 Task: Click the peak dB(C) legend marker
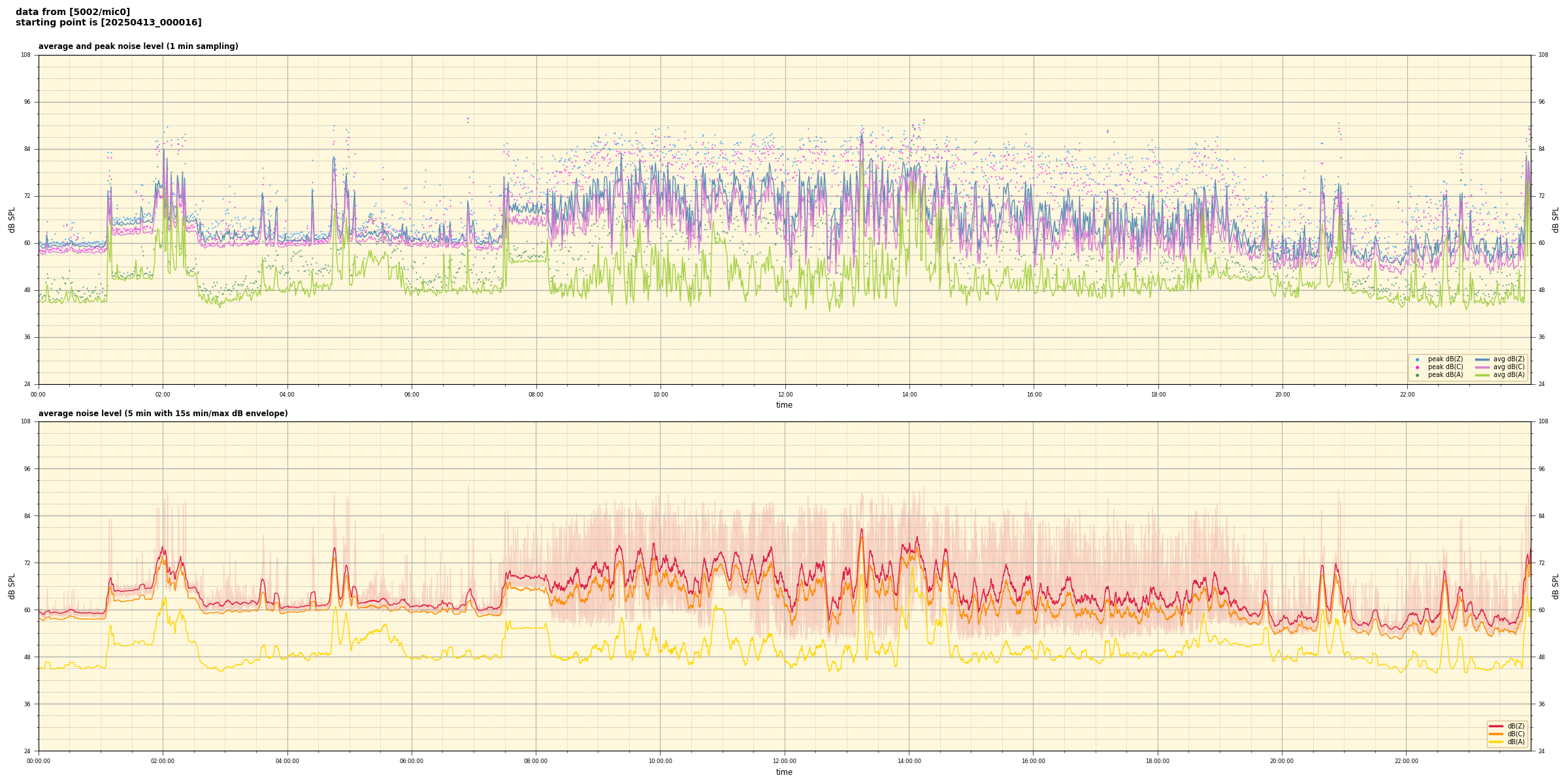point(1417,367)
